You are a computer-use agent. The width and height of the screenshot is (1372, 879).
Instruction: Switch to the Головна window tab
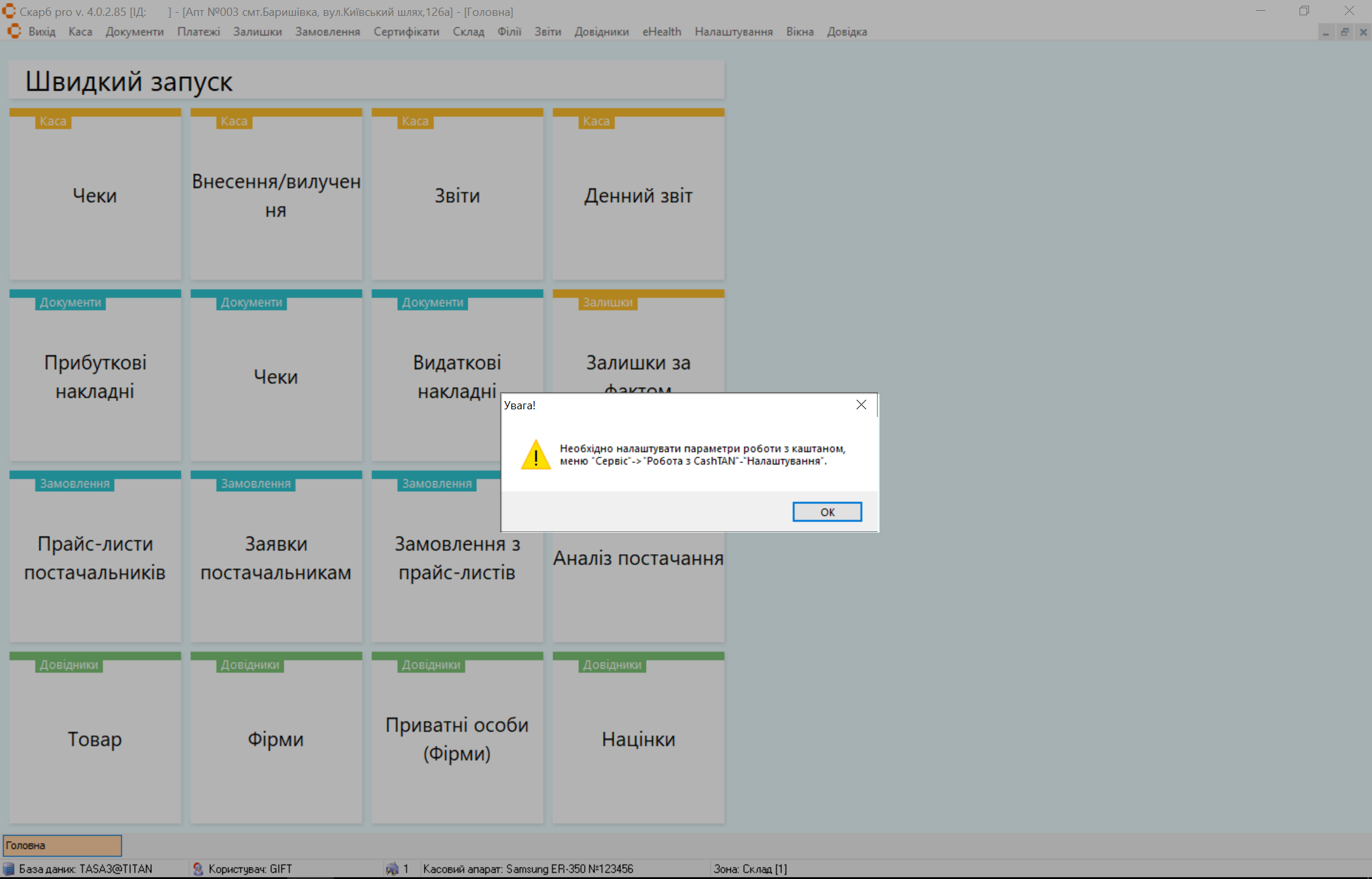(x=62, y=845)
